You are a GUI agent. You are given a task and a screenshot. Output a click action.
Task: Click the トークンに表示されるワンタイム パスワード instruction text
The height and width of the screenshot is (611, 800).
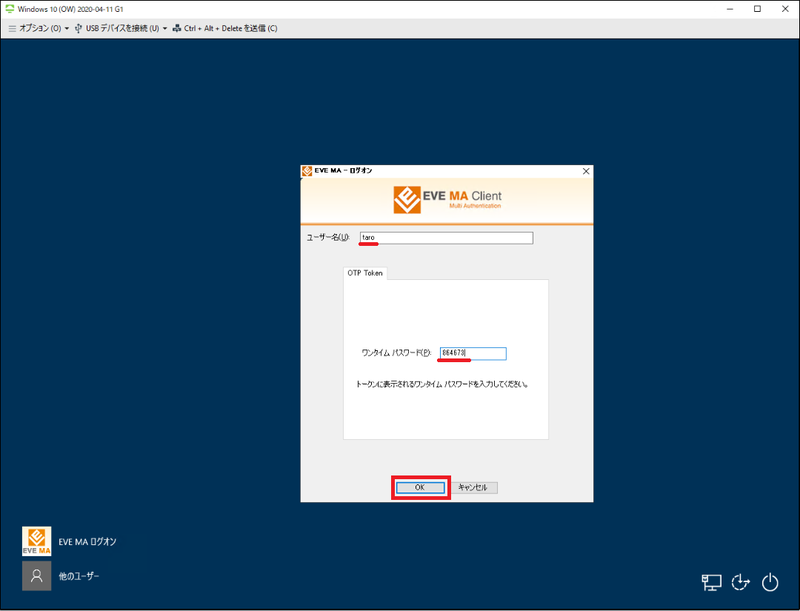[442, 384]
